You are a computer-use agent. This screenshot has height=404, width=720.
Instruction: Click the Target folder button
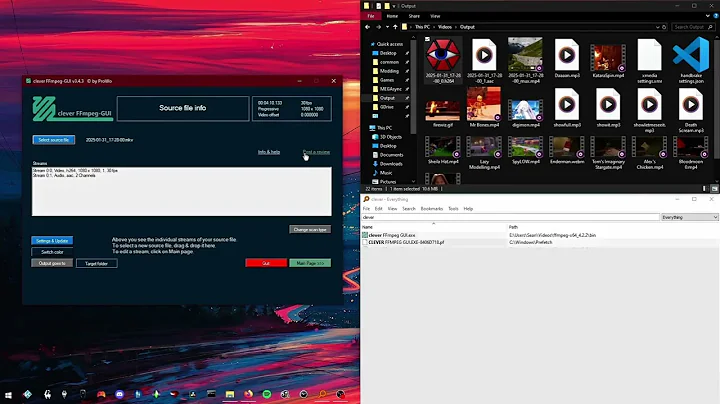[96, 264]
